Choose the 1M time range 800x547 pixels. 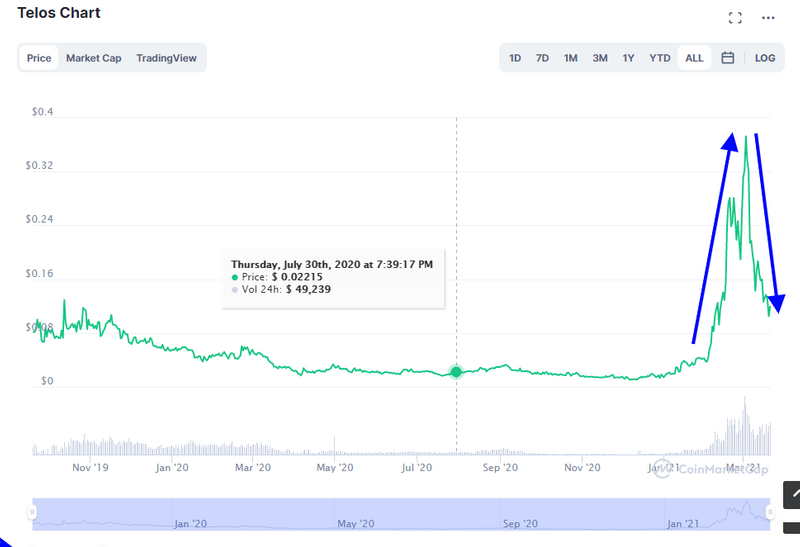570,58
